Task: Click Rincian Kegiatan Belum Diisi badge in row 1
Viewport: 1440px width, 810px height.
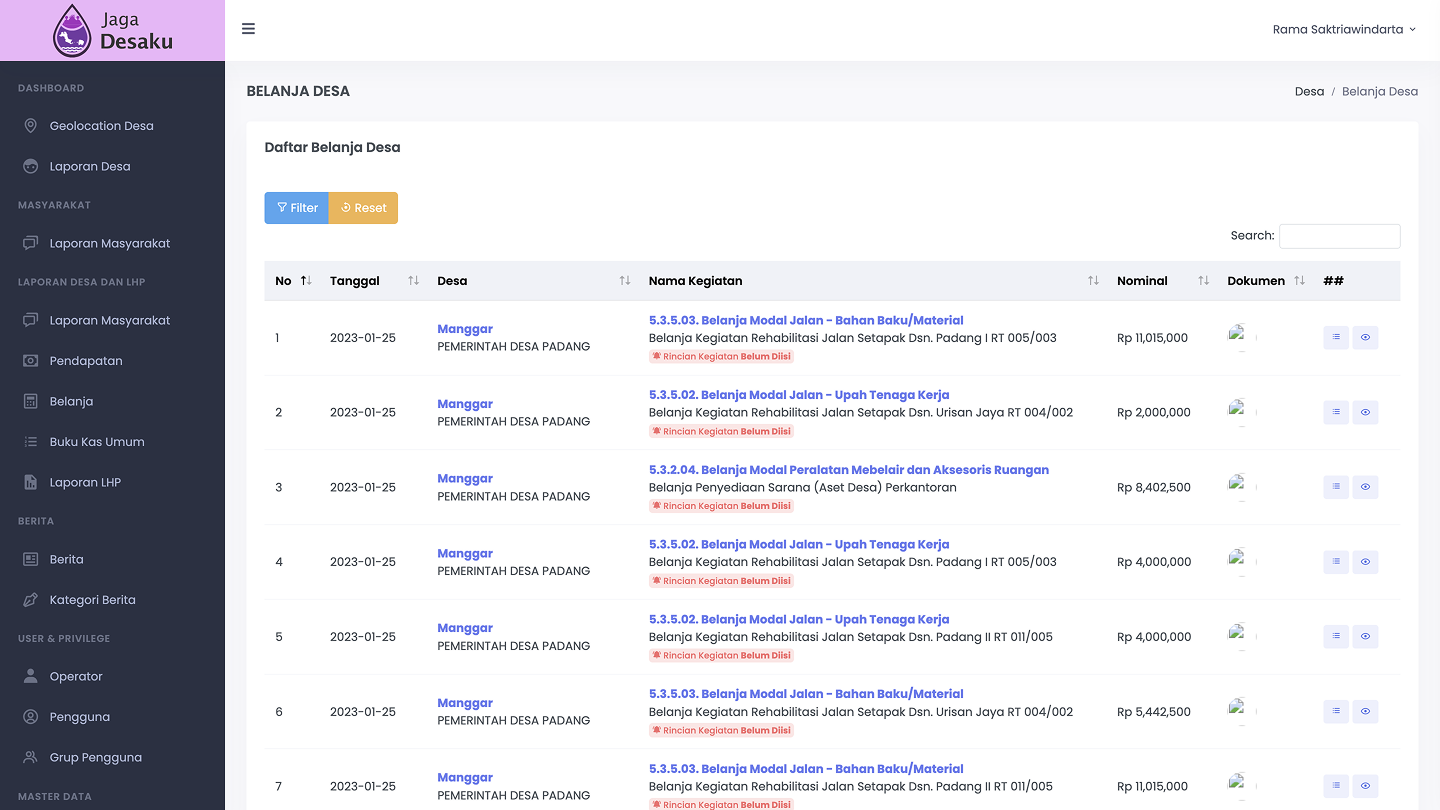Action: pos(721,356)
